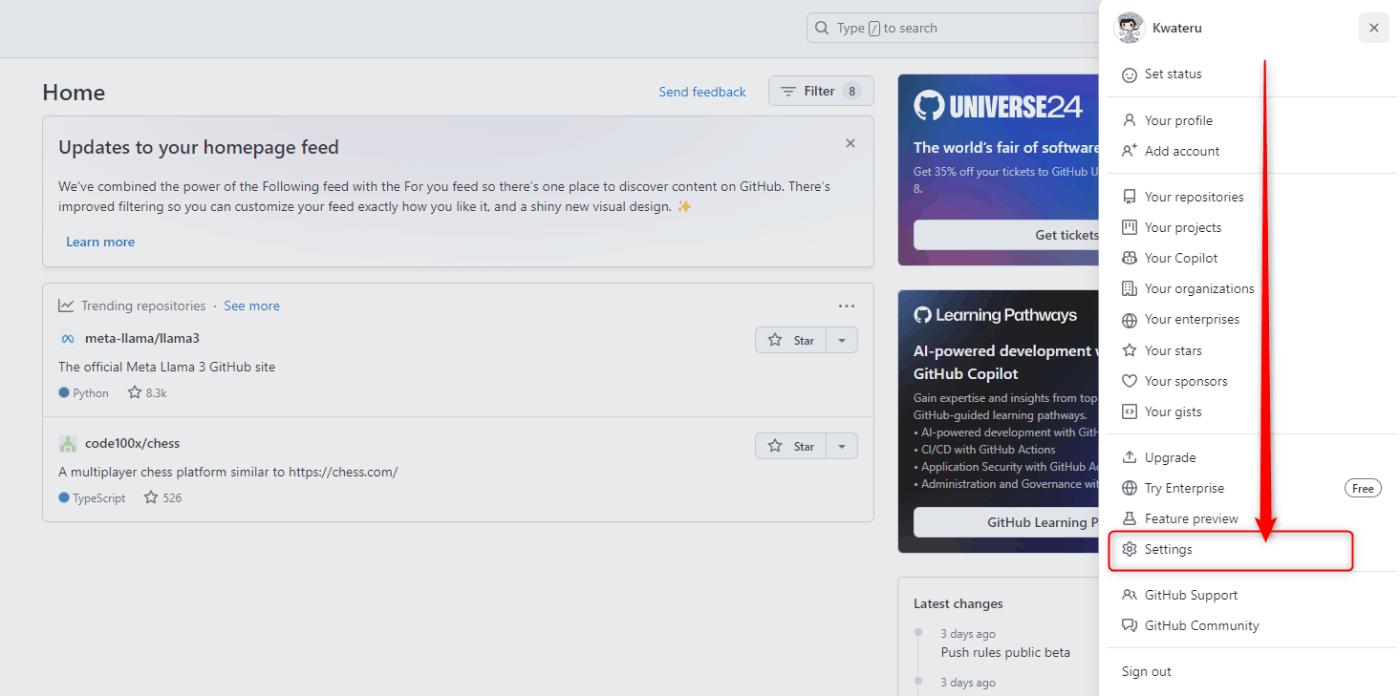The width and height of the screenshot is (1400, 696).
Task: Click the Your projects board icon
Action: [1129, 227]
